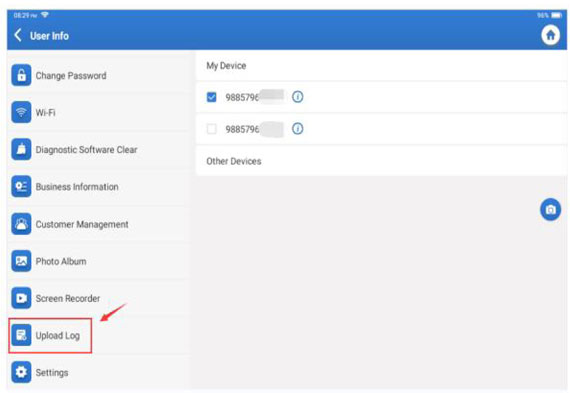
Task: Tap the battery indicator in status bar
Action: (557, 15)
